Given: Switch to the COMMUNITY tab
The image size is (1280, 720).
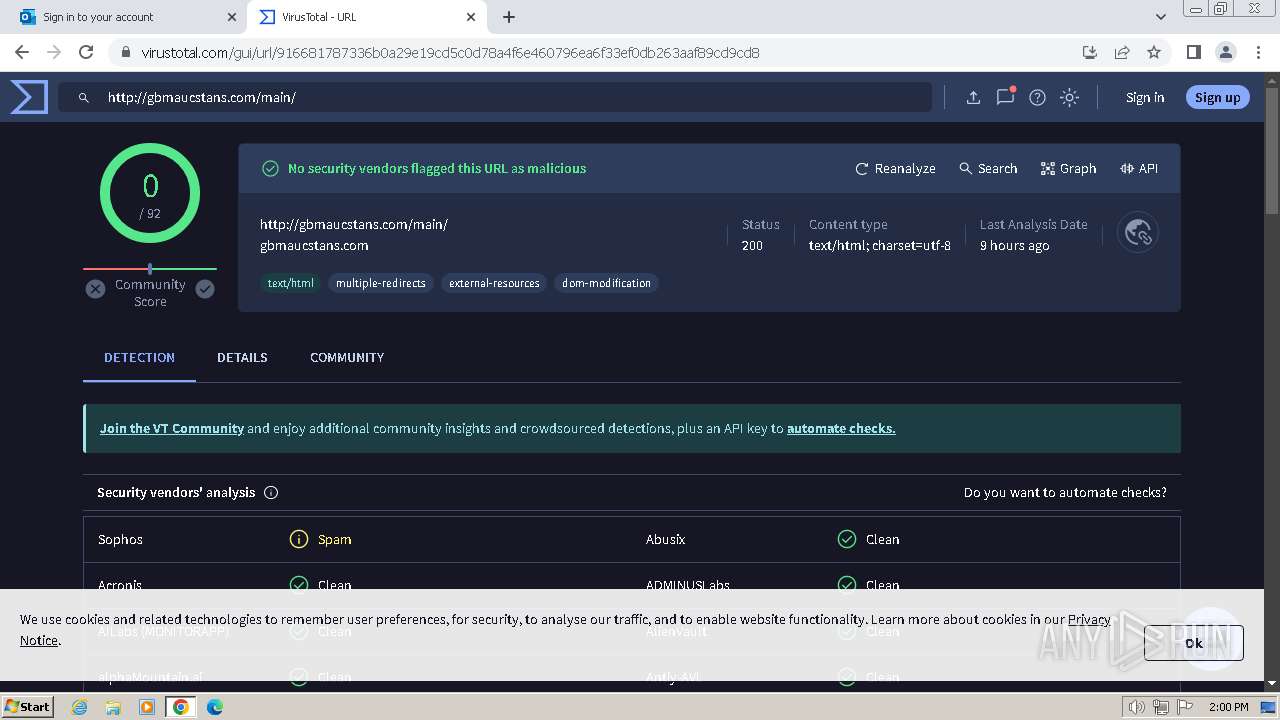Looking at the screenshot, I should tap(347, 357).
